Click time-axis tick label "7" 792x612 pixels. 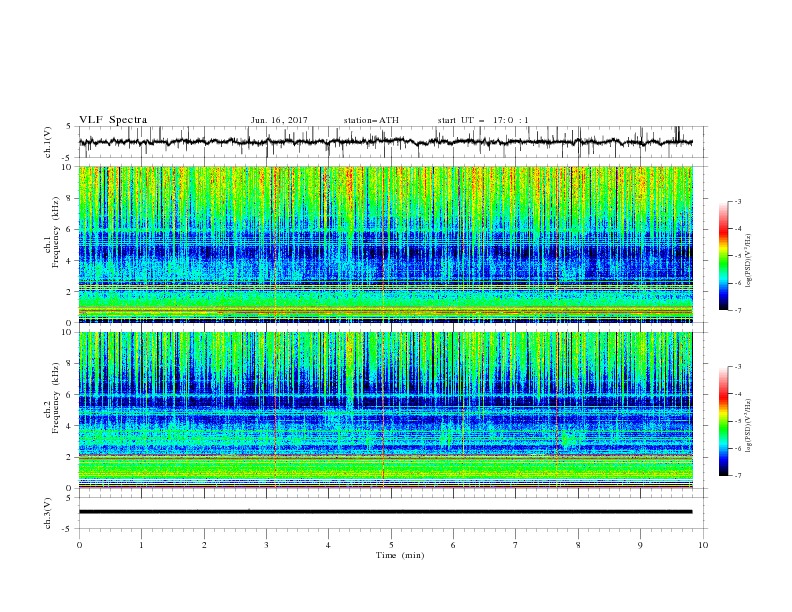tap(516, 545)
